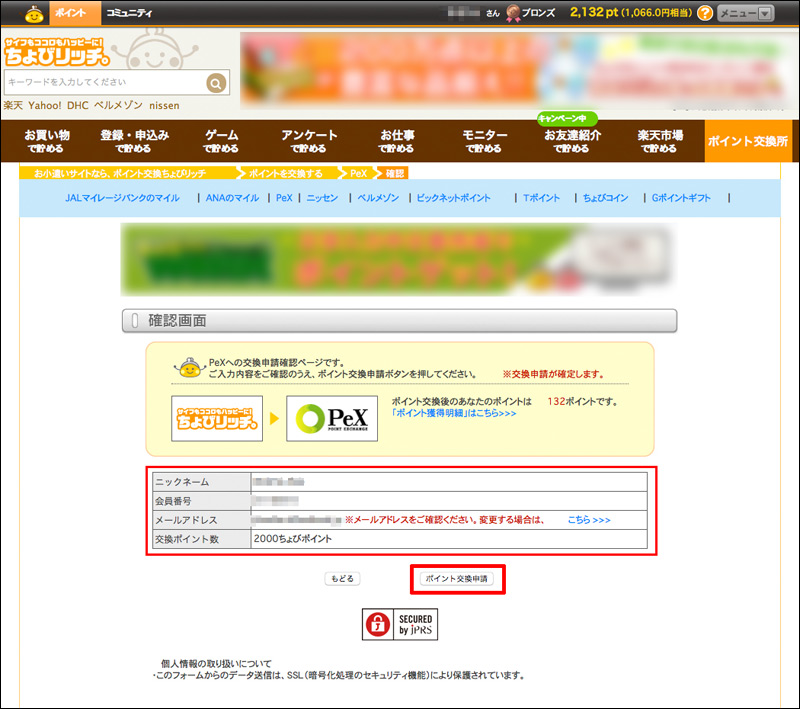
Task: Open ニッセン exchange link
Action: click(x=322, y=198)
